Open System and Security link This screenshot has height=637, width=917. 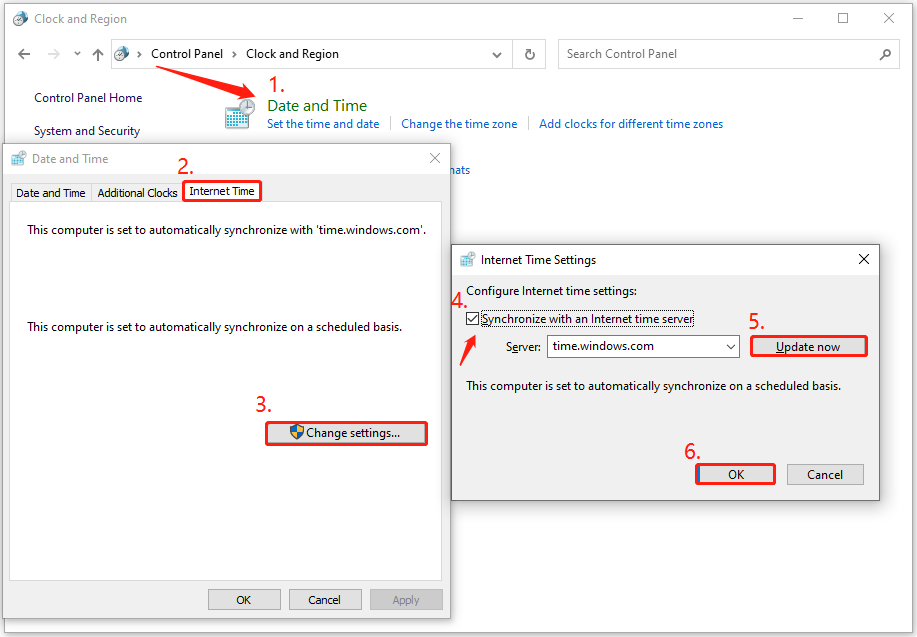tap(87, 130)
